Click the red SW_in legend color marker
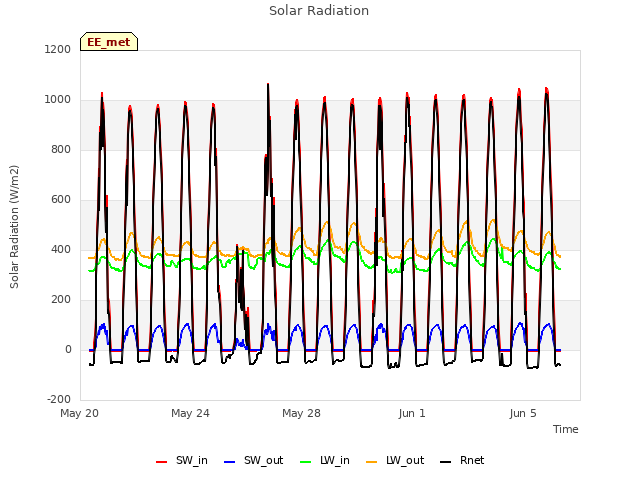Viewport: 640px width, 480px height. click(x=162, y=462)
